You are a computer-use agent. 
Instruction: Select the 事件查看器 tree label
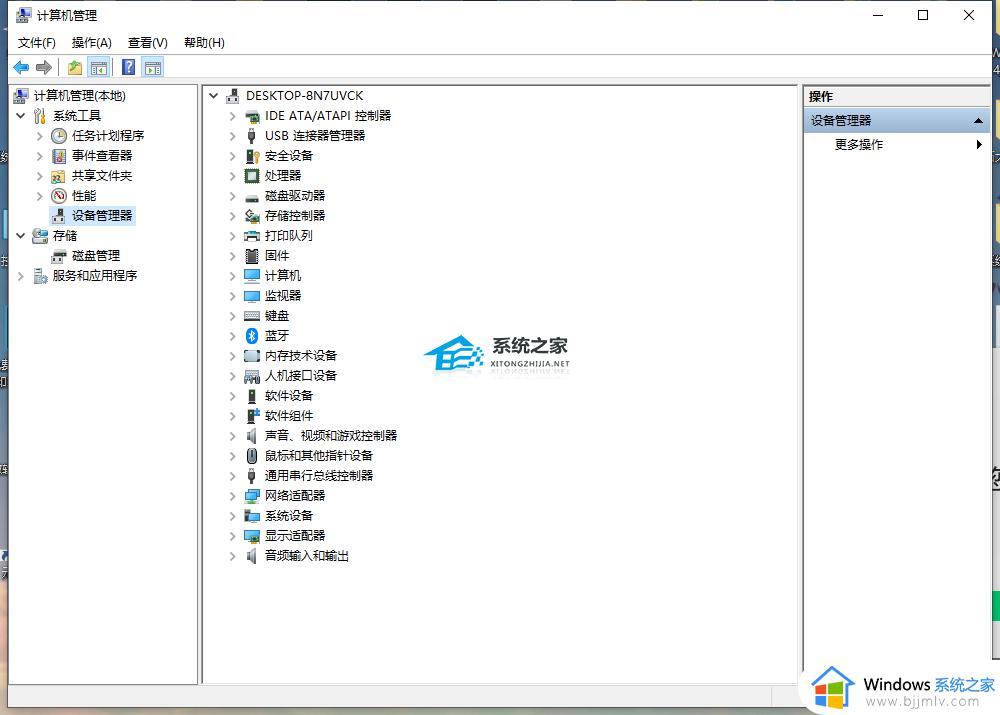[x=102, y=156]
